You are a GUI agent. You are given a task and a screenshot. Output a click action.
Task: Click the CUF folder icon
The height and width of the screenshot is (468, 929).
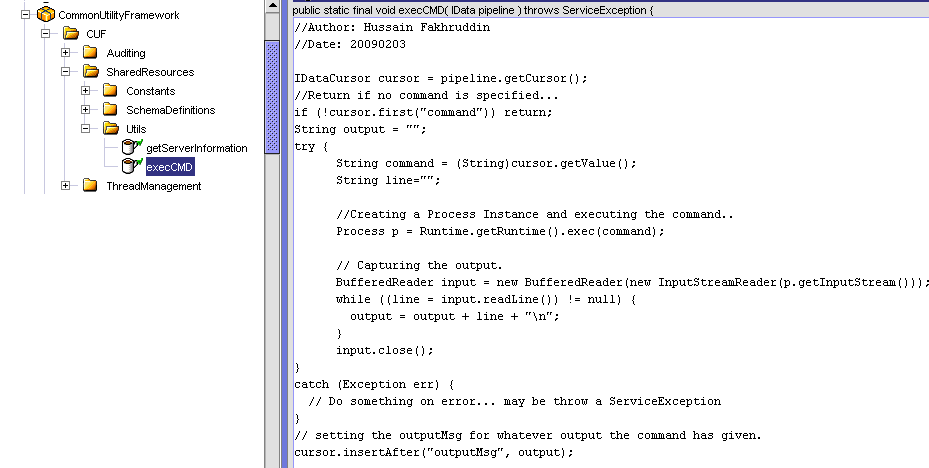pyautogui.click(x=71, y=34)
